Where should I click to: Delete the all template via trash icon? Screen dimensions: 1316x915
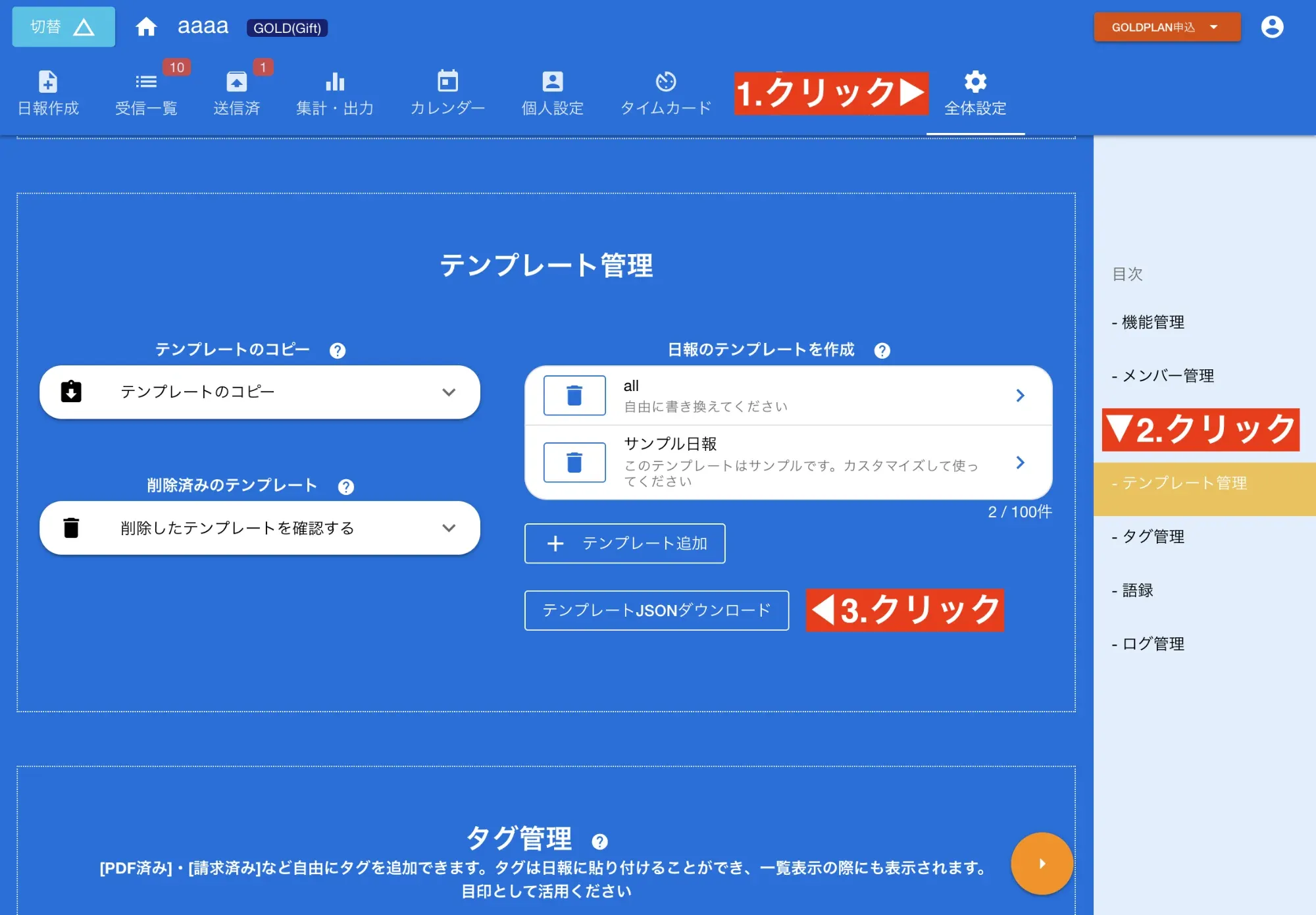(574, 395)
